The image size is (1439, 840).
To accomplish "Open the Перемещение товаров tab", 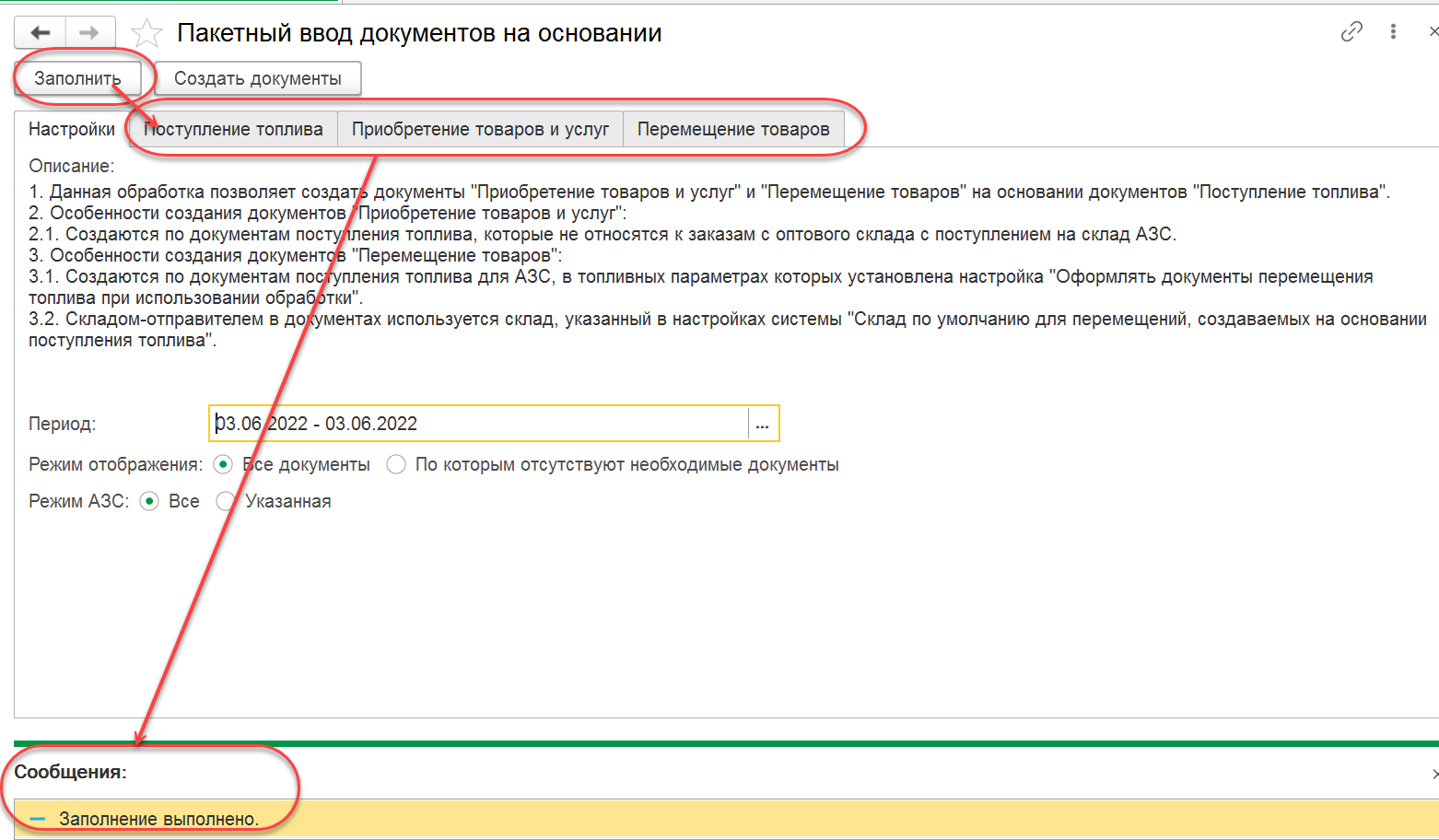I will (733, 129).
